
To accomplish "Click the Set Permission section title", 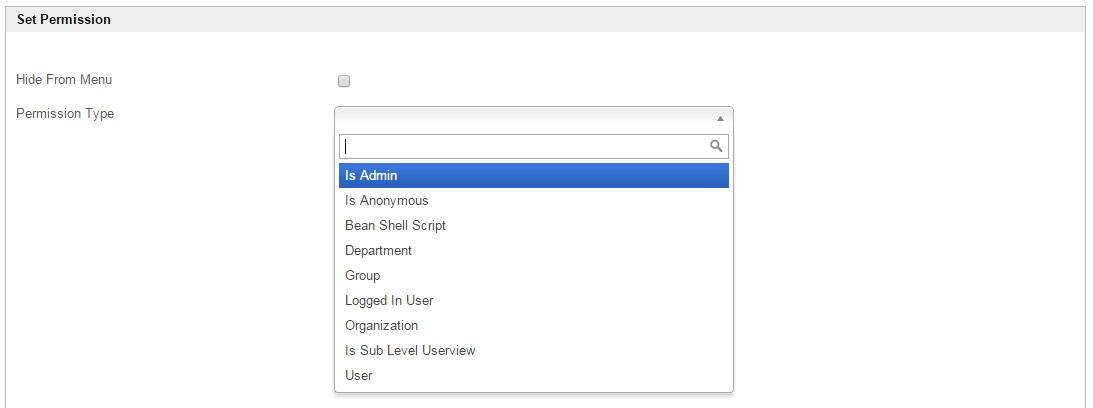I will (x=64, y=19).
